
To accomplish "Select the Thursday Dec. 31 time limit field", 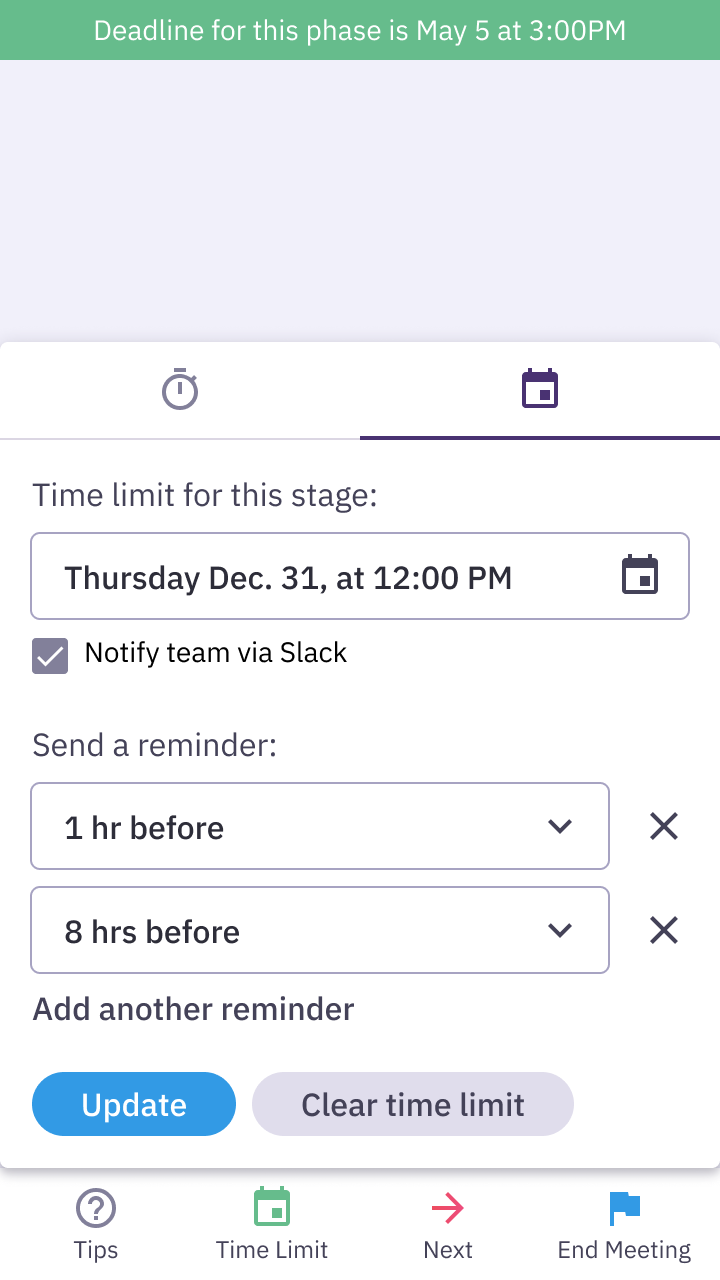I will 300,576.
